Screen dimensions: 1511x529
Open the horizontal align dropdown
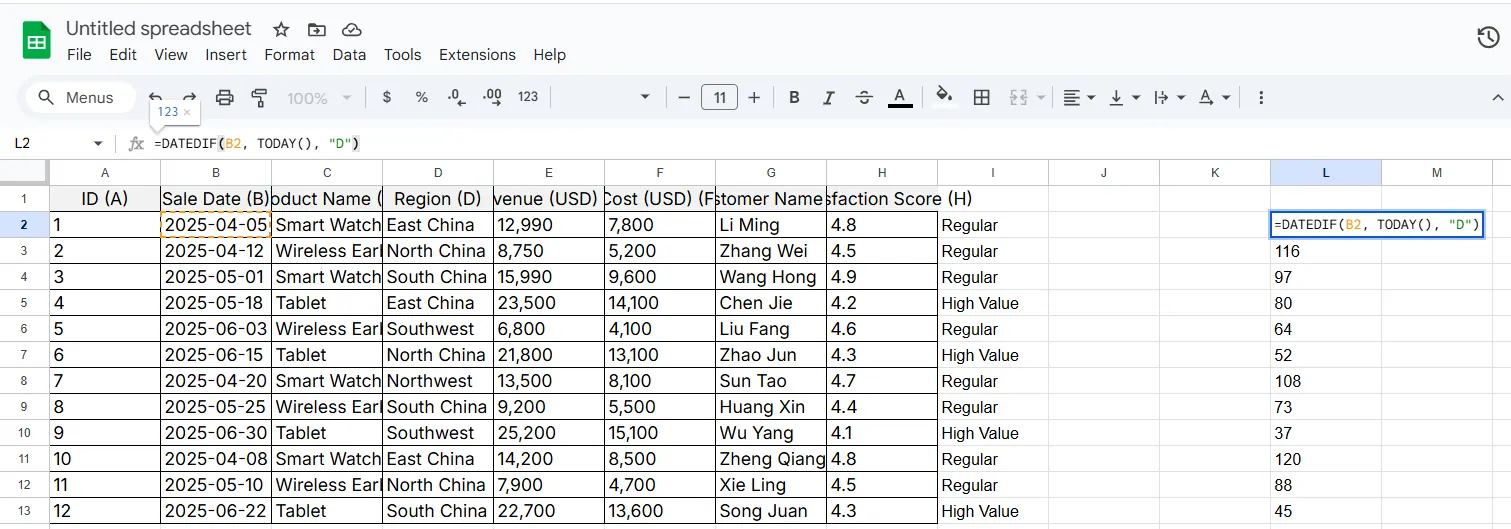click(x=1078, y=97)
